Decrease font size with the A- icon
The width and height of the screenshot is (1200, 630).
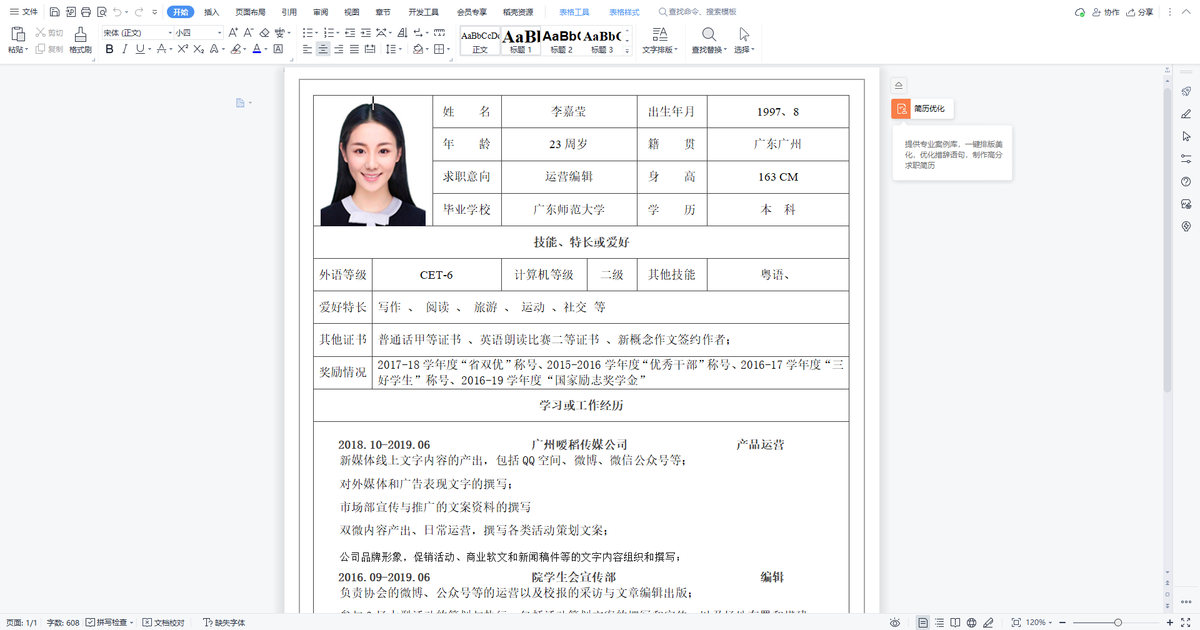click(249, 33)
